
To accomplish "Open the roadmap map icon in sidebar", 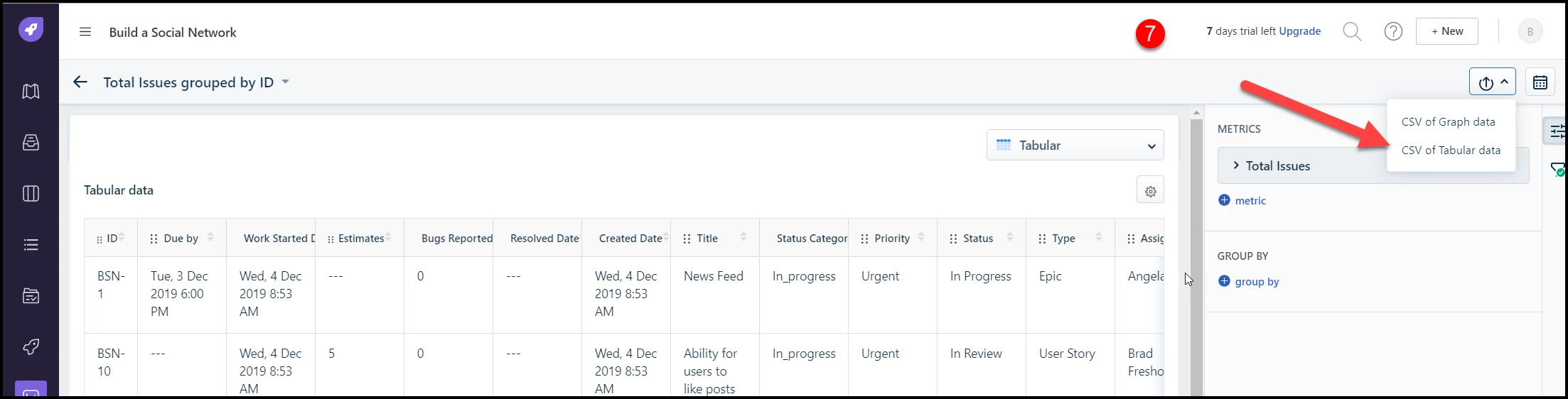I will click(x=31, y=92).
